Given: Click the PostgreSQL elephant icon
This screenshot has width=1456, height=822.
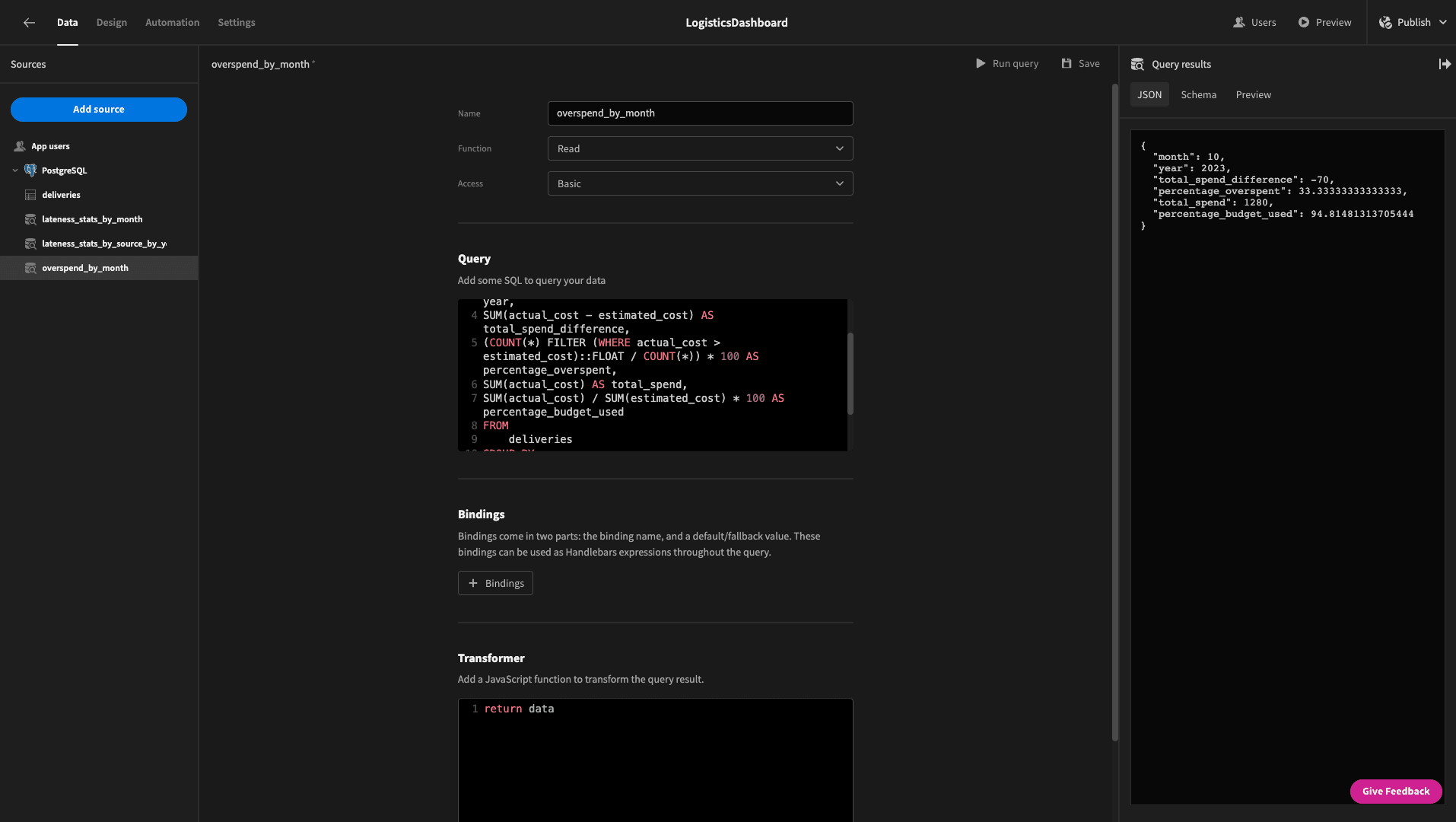Looking at the screenshot, I should click(x=30, y=170).
